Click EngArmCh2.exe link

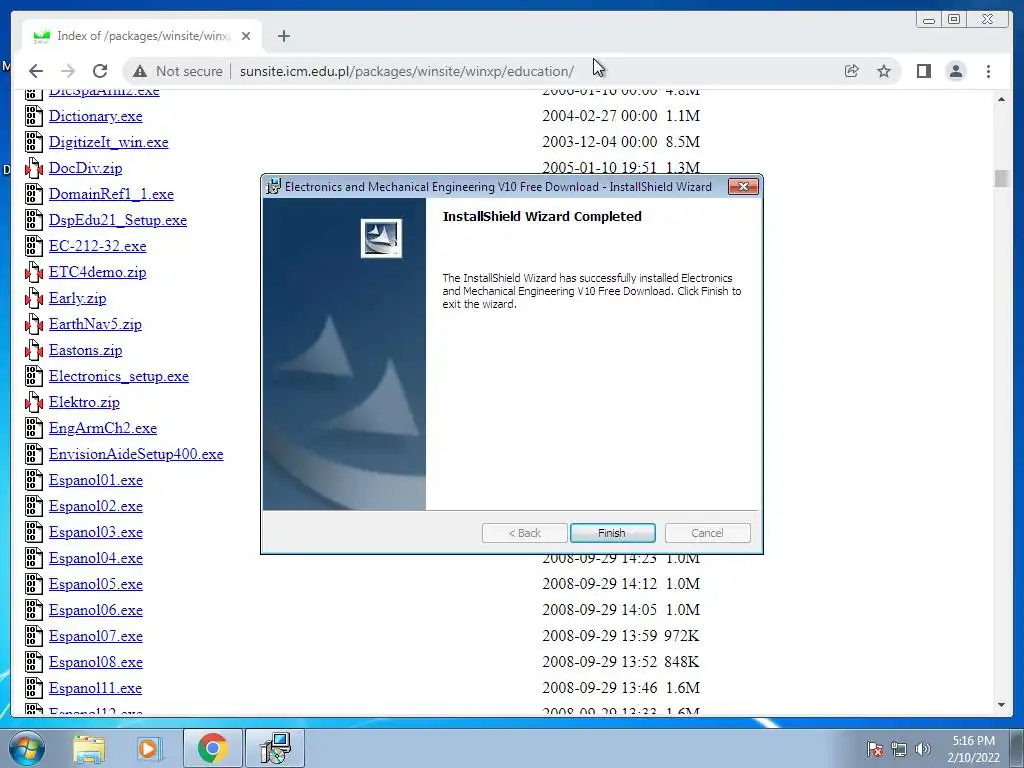click(103, 428)
